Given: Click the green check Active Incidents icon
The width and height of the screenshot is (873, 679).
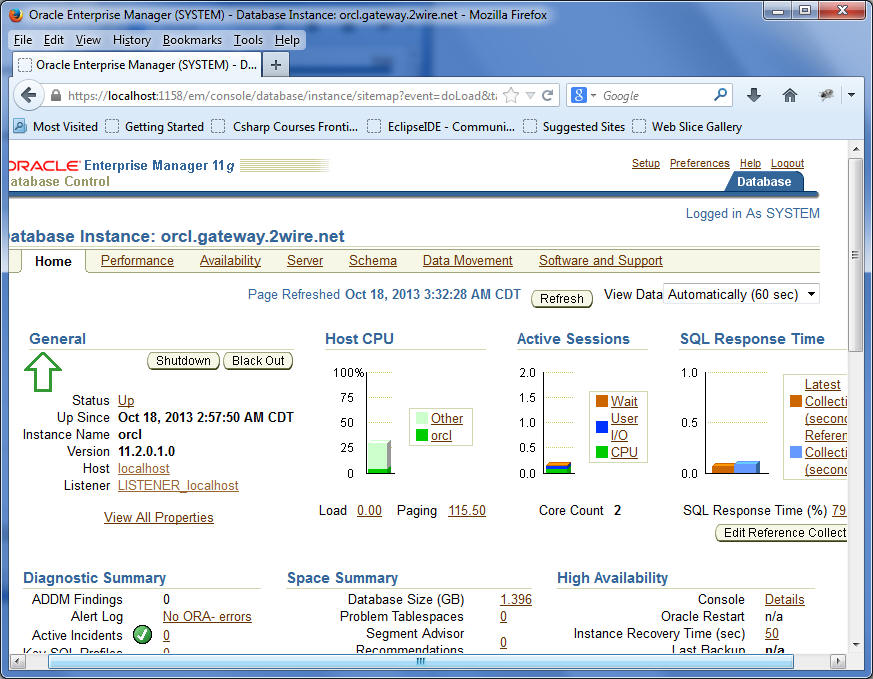Looking at the screenshot, I should (143, 634).
